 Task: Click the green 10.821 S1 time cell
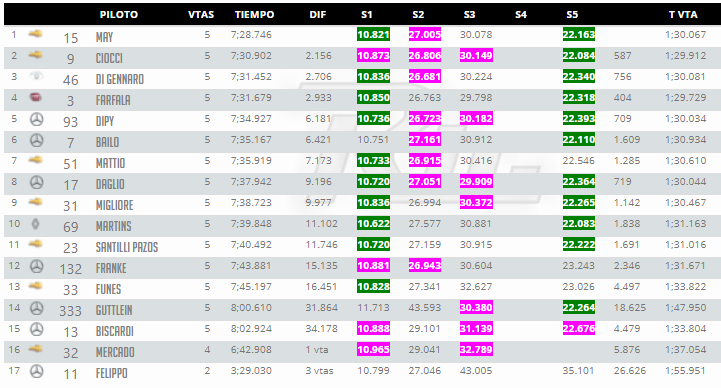click(x=373, y=34)
